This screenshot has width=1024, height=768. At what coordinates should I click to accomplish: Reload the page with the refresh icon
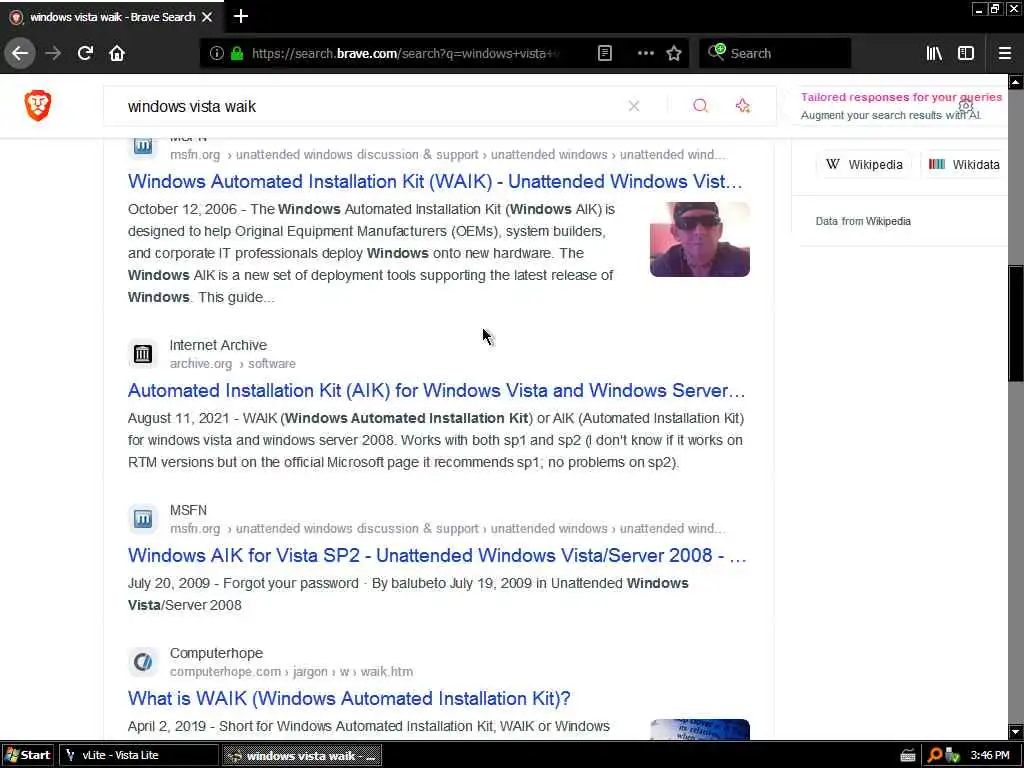[85, 53]
